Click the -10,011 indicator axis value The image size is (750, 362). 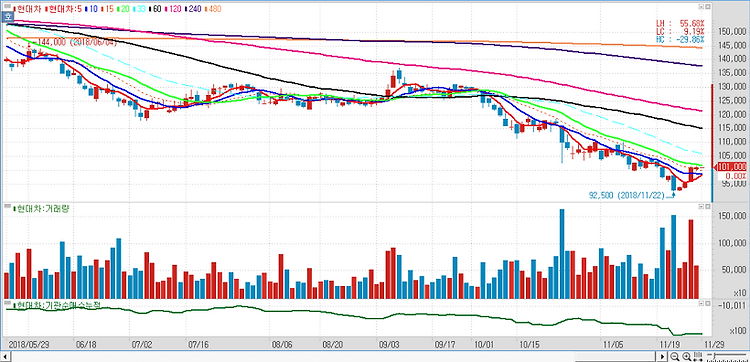click(x=732, y=306)
